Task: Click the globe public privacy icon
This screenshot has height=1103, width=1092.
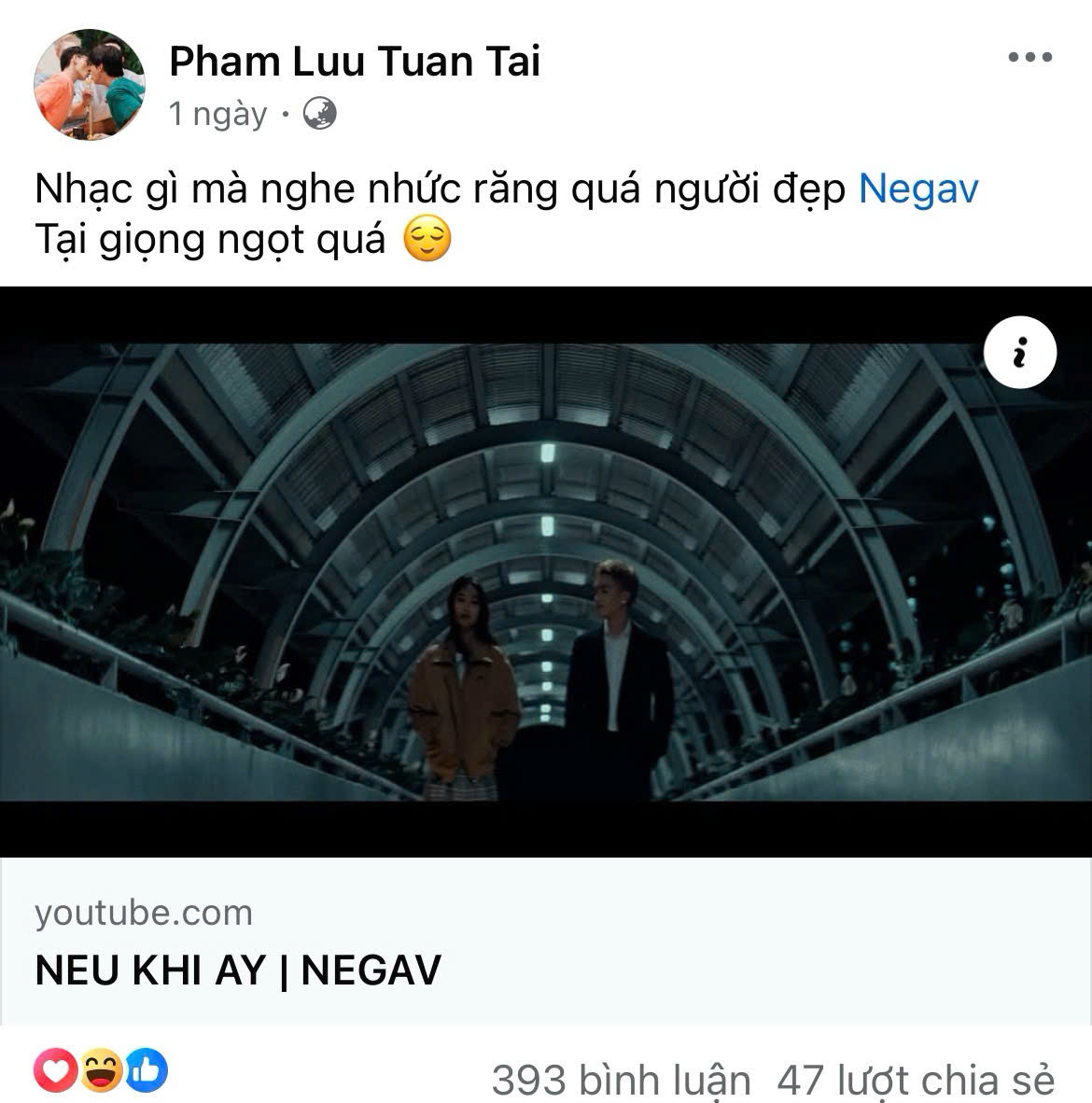Action: (x=319, y=113)
